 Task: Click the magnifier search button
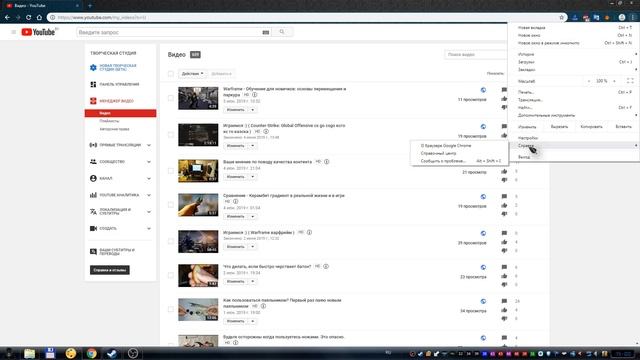pos(282,32)
